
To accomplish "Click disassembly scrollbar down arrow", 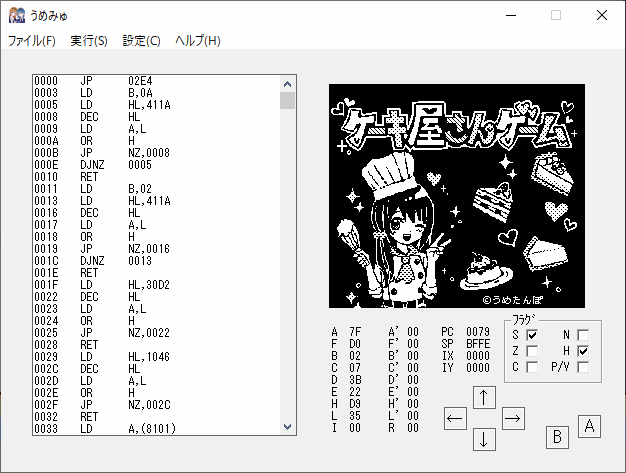I will (x=287, y=427).
